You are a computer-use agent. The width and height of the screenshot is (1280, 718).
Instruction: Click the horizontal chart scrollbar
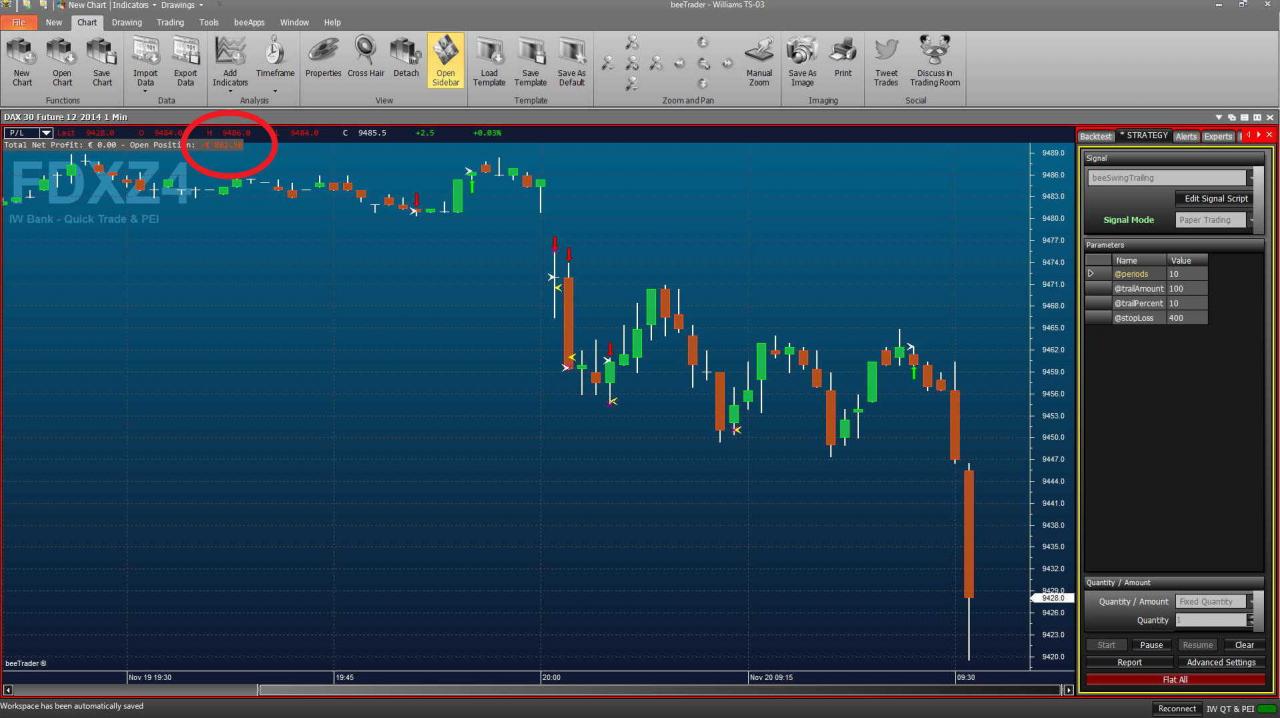537,690
